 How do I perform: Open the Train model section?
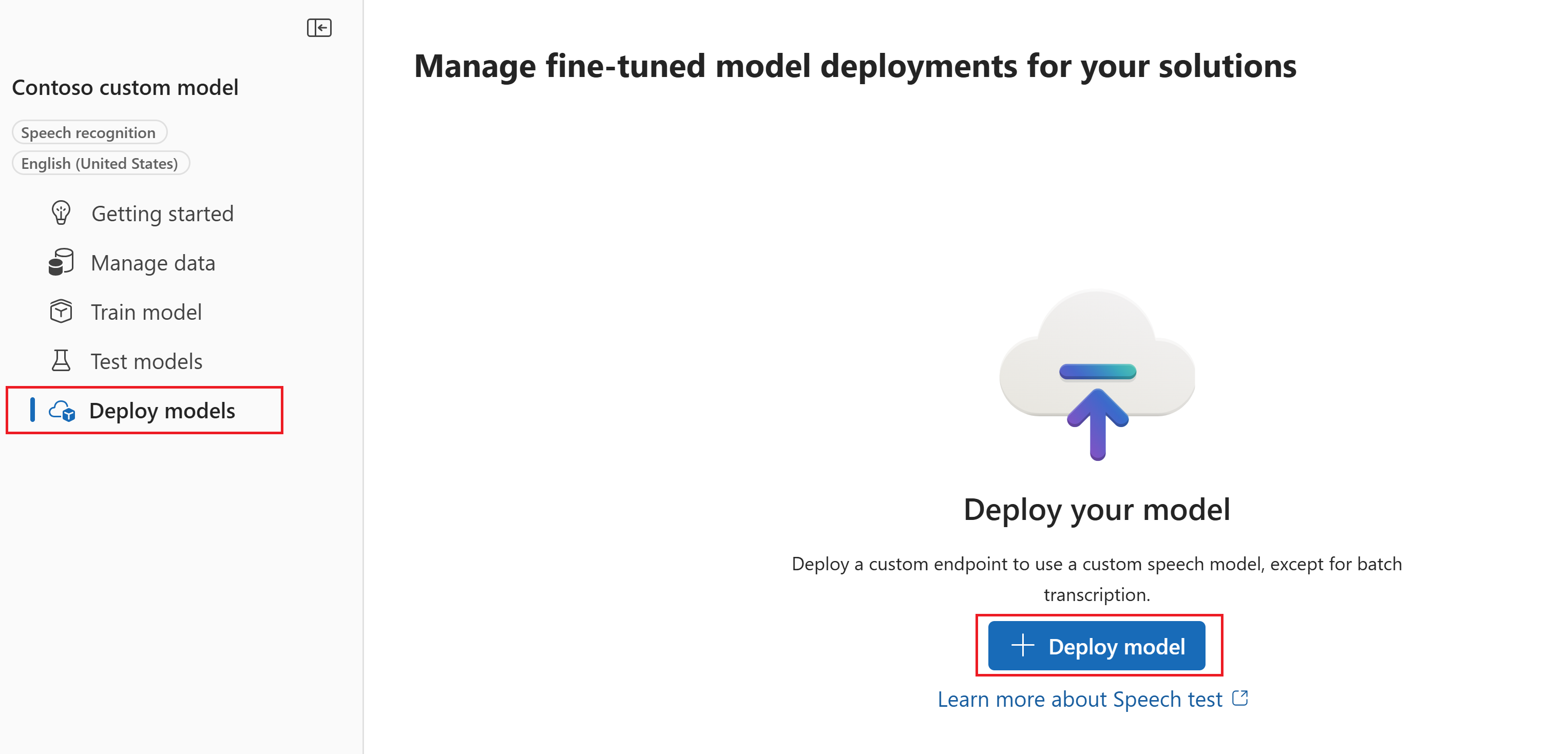pyautogui.click(x=146, y=312)
